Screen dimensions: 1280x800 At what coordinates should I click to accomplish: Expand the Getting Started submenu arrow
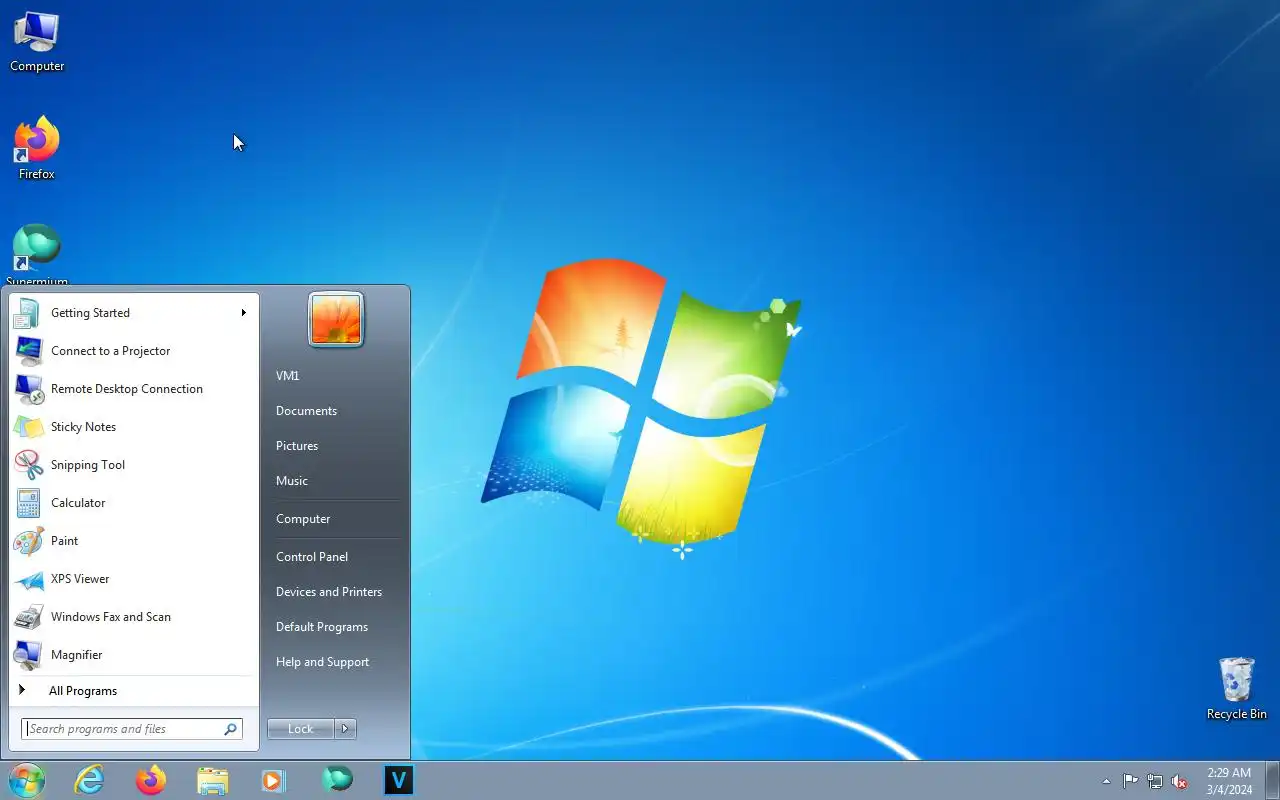pyautogui.click(x=243, y=313)
